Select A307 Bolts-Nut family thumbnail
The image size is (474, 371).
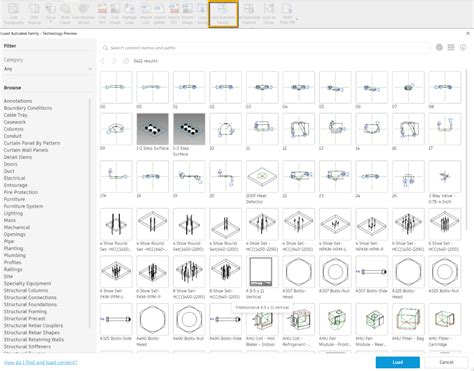click(335, 272)
